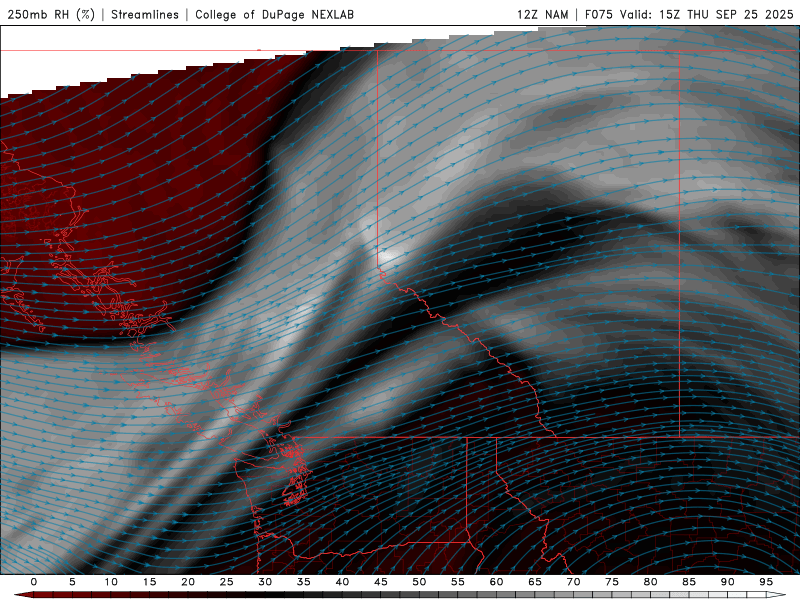Click the "12Z NAM" model label

pos(543,14)
